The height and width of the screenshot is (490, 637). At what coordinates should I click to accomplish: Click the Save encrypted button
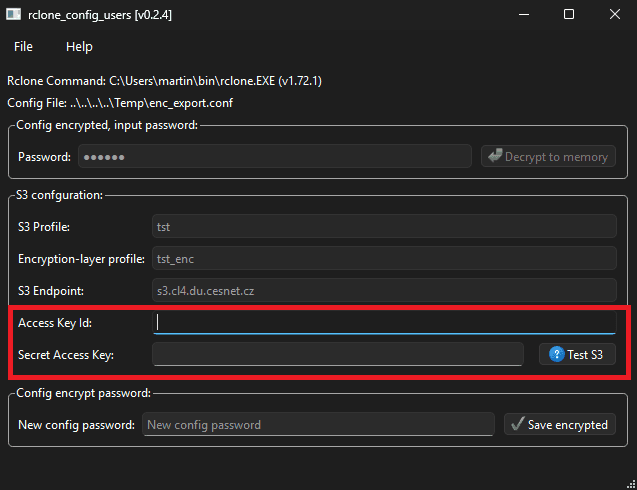pyautogui.click(x=560, y=424)
